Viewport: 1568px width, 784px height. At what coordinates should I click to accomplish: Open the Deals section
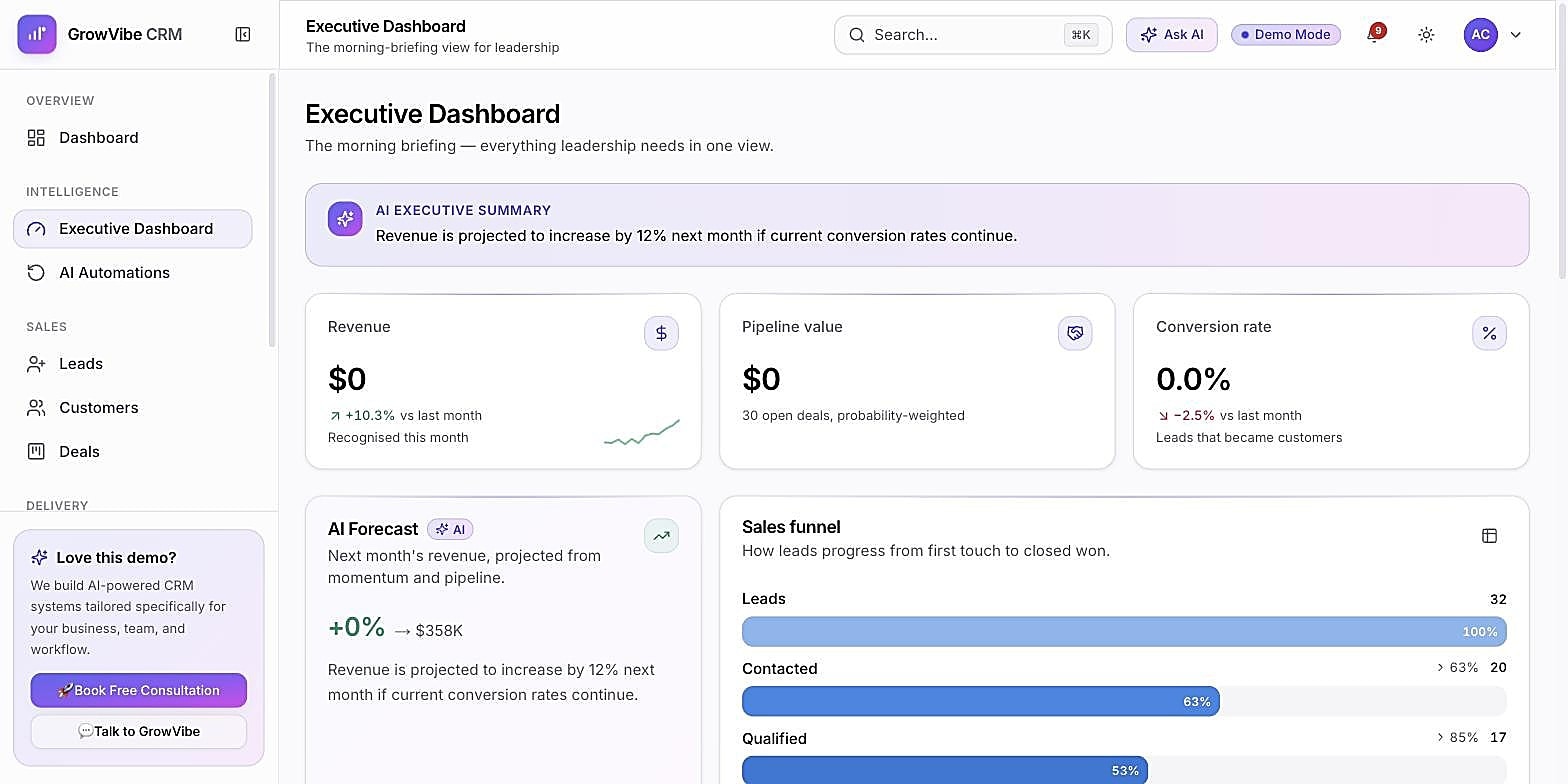pyautogui.click(x=133, y=452)
